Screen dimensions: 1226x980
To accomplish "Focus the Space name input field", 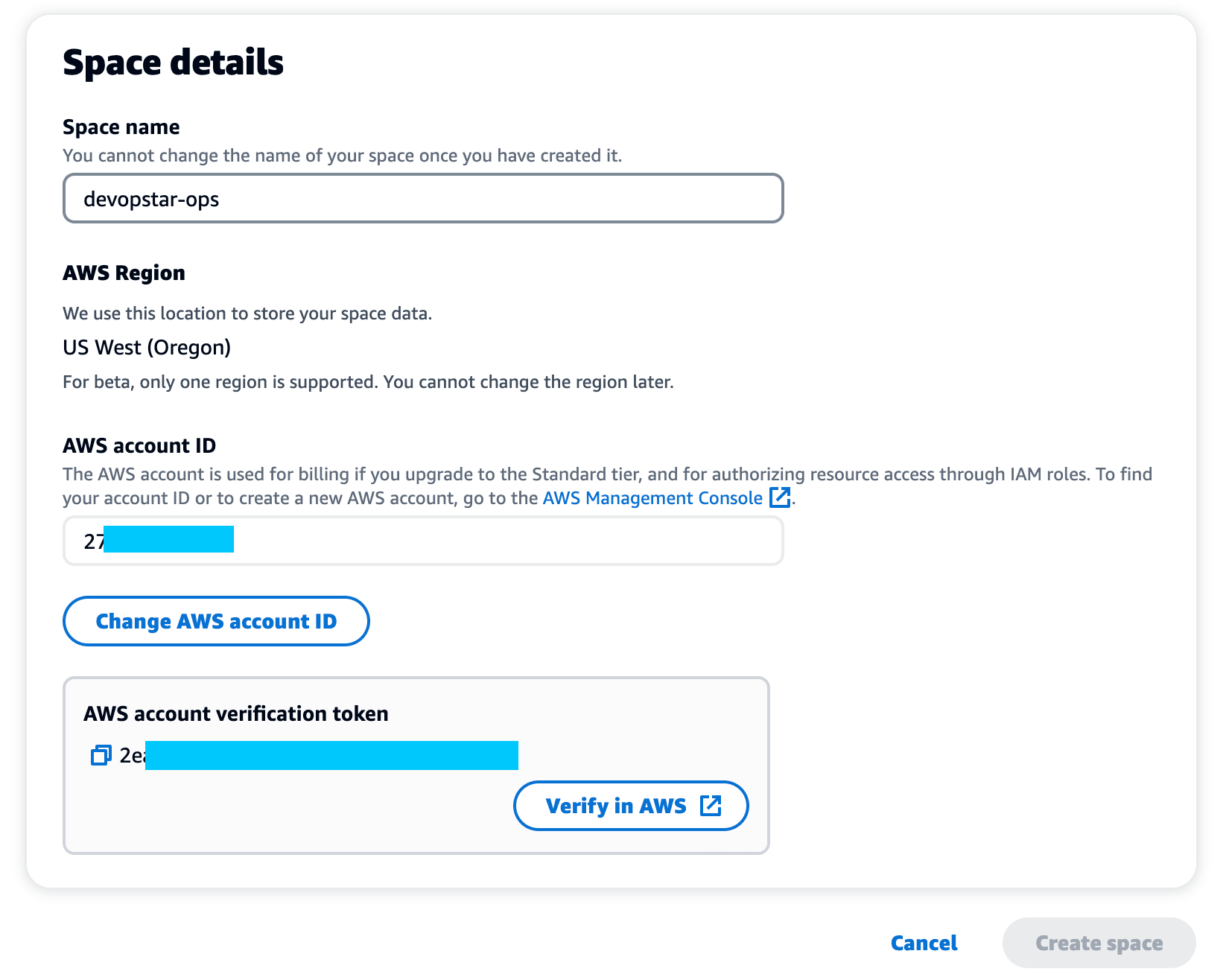I will pos(422,199).
